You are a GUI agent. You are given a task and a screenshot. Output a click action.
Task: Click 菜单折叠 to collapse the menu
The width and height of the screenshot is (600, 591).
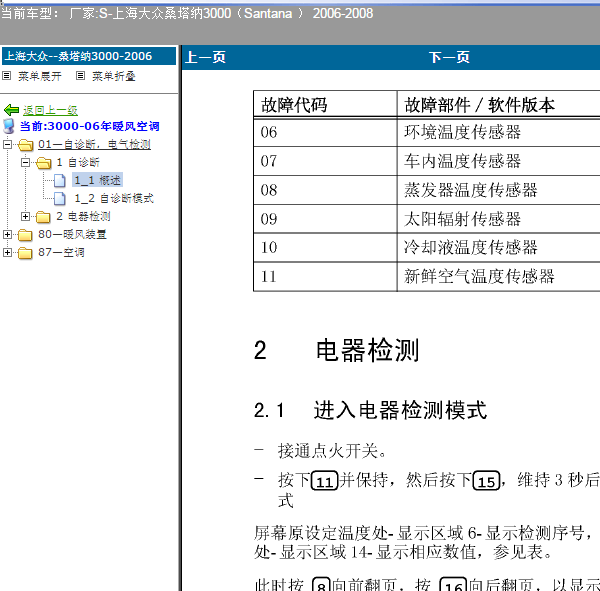(x=114, y=76)
